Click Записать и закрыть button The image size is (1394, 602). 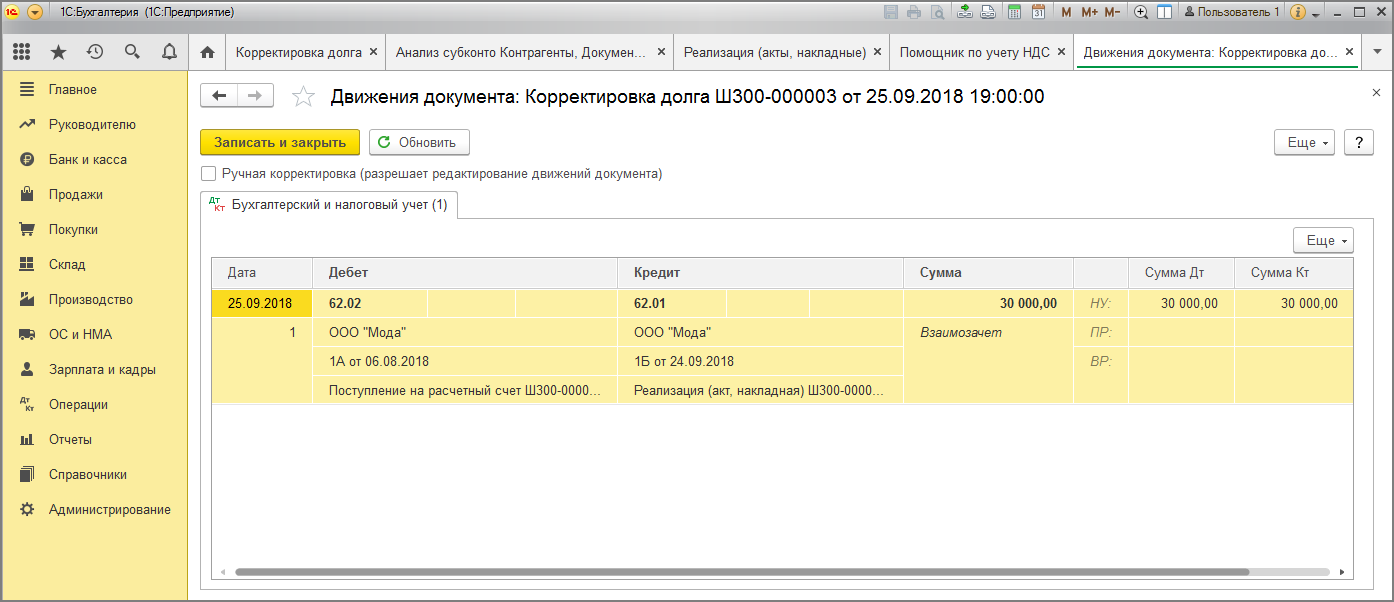[280, 142]
